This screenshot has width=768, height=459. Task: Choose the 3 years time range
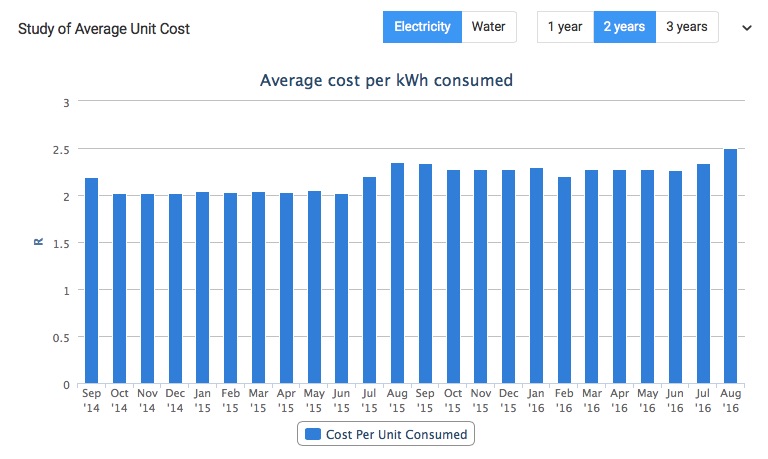coord(687,27)
